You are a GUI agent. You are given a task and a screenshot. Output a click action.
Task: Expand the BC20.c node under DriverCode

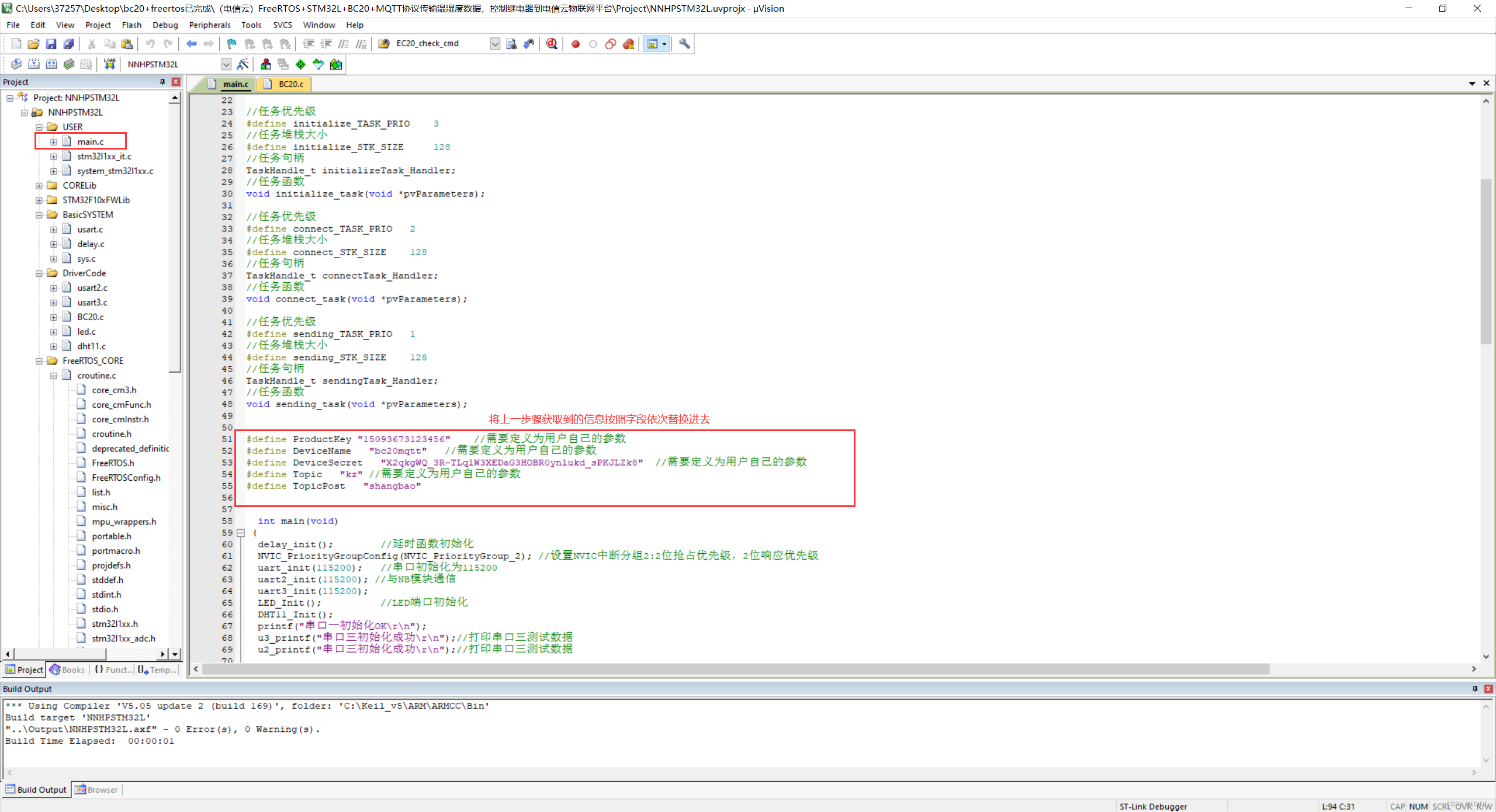click(54, 317)
